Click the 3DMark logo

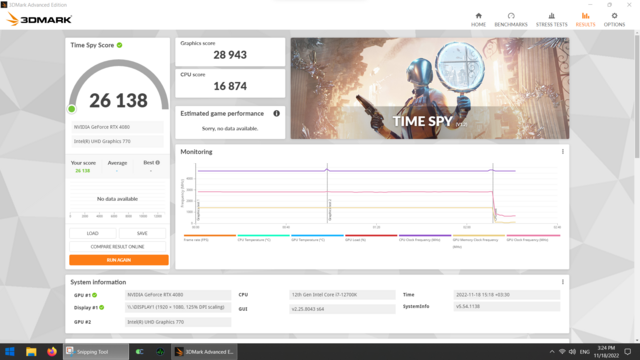(39, 19)
